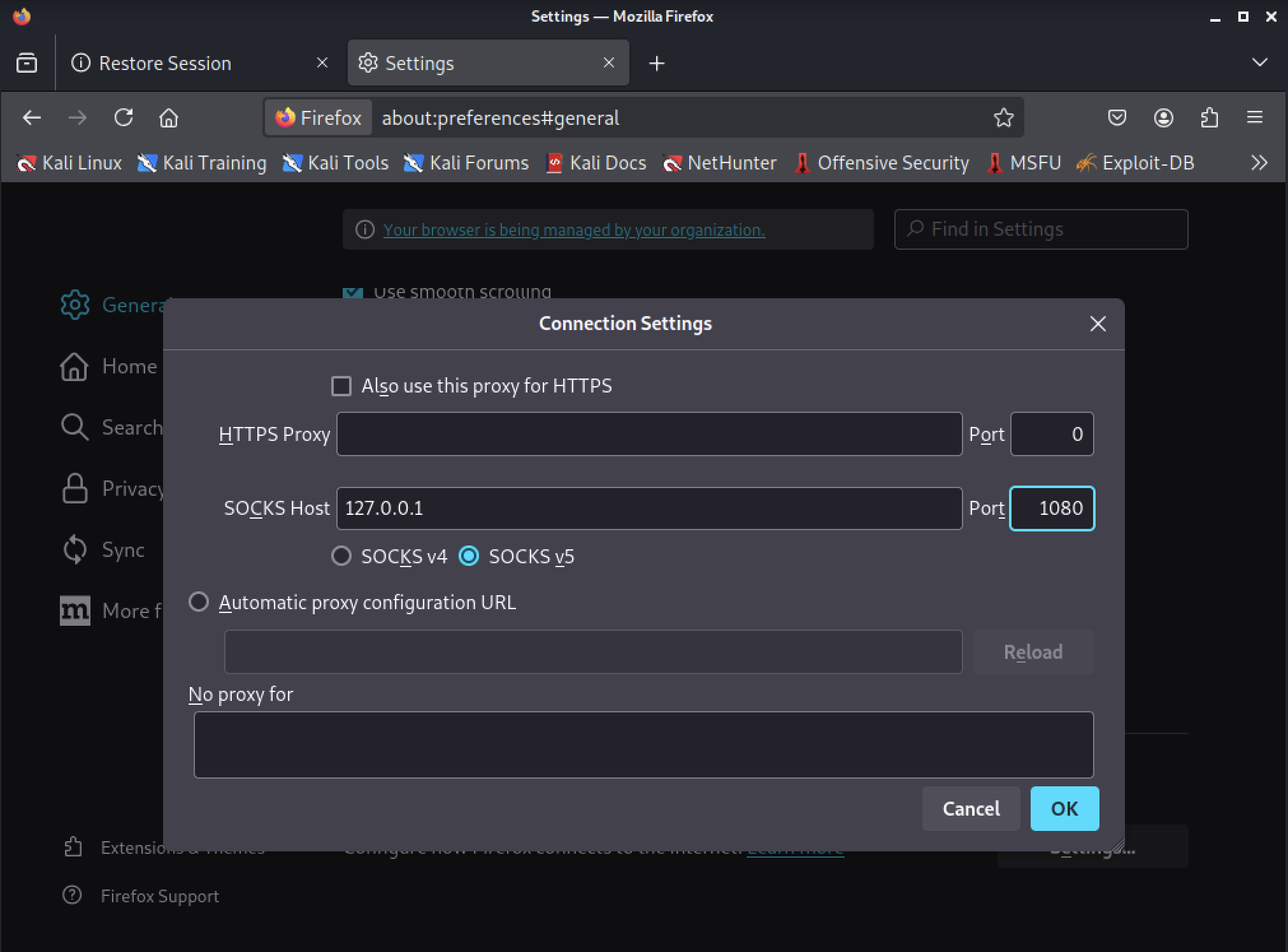
Task: Open Firefox account profile icon
Action: click(1163, 118)
